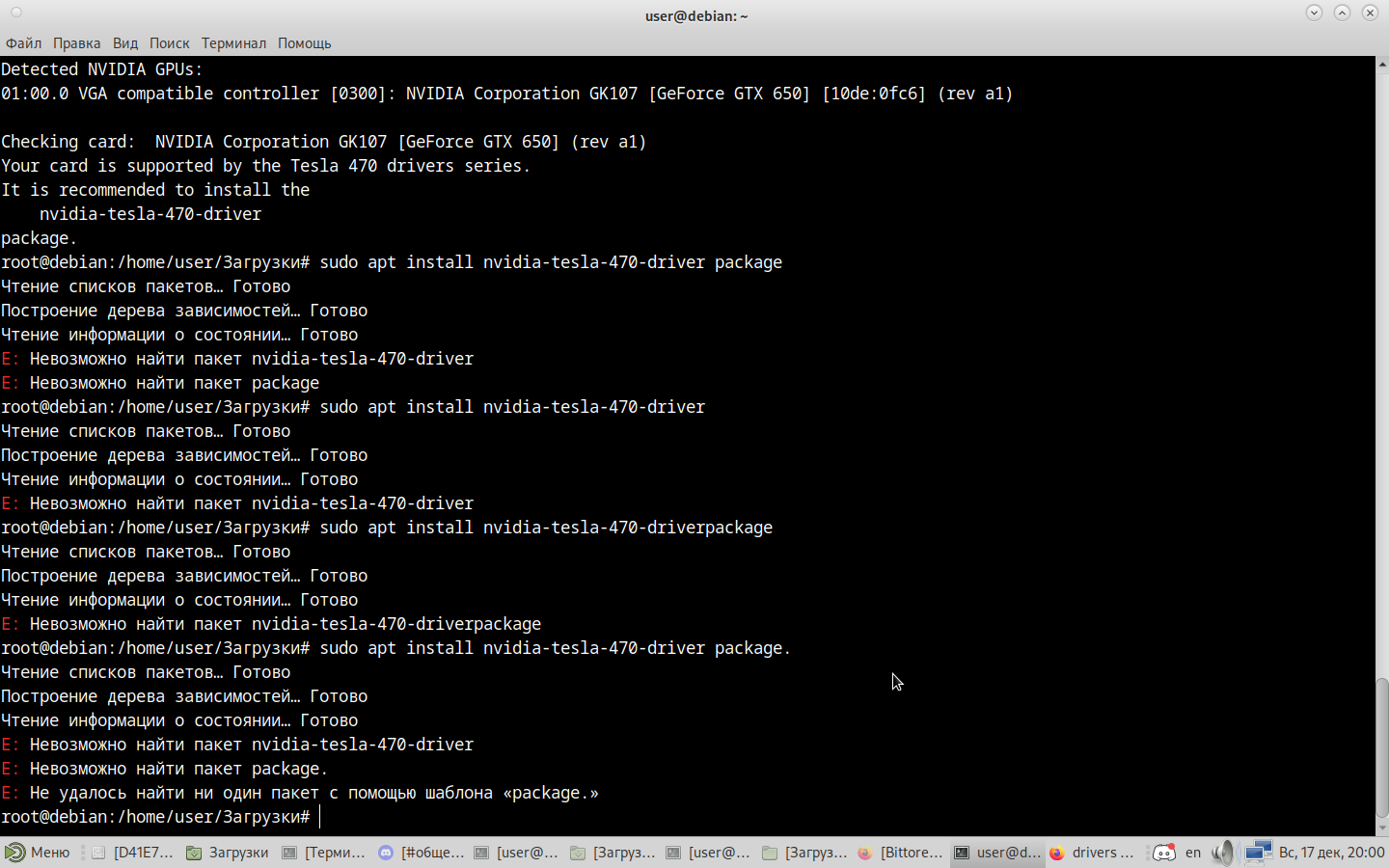Click the vertical scrollbar thumb
This screenshot has height=868, width=1389.
(1382, 747)
